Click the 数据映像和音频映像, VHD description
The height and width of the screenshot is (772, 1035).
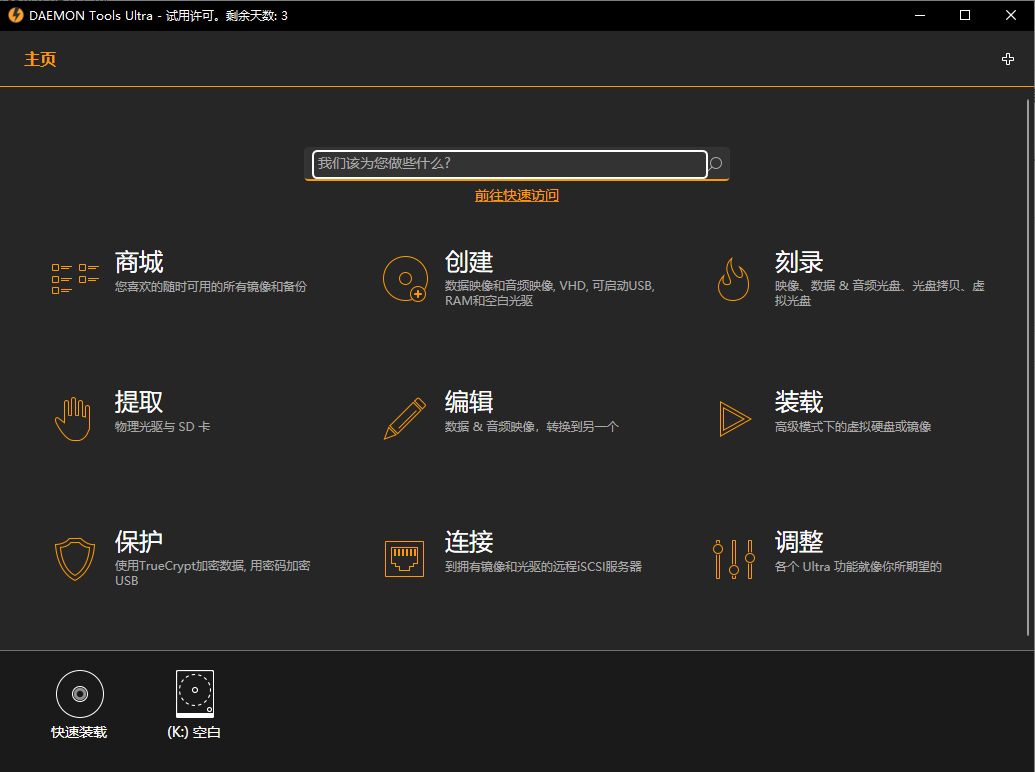coord(550,293)
